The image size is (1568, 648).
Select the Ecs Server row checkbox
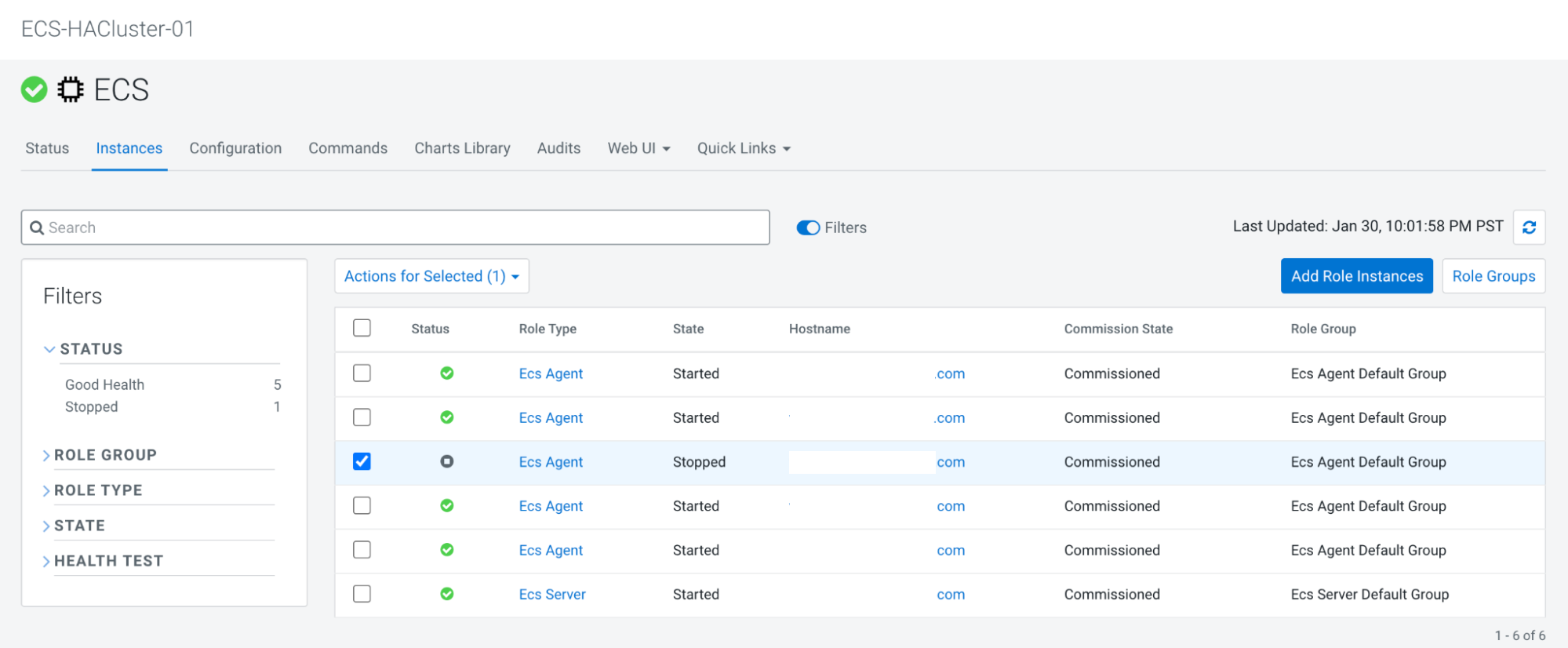point(362,594)
